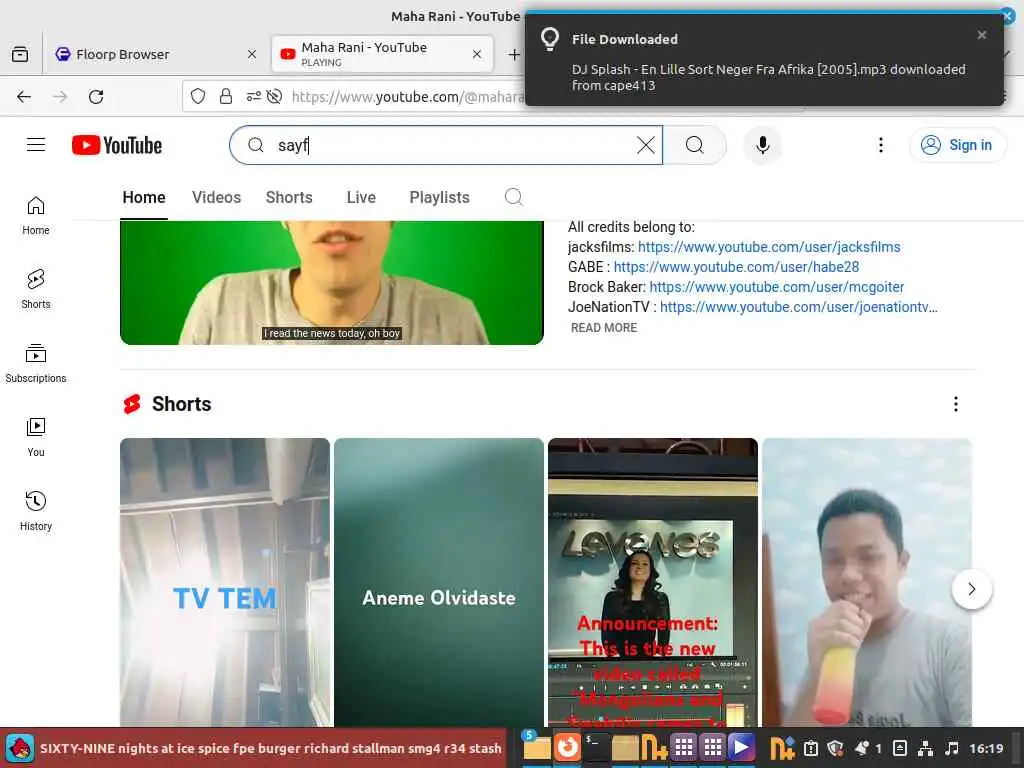1024x768 pixels.
Task: Clear the search query with the X icon
Action: (645, 145)
